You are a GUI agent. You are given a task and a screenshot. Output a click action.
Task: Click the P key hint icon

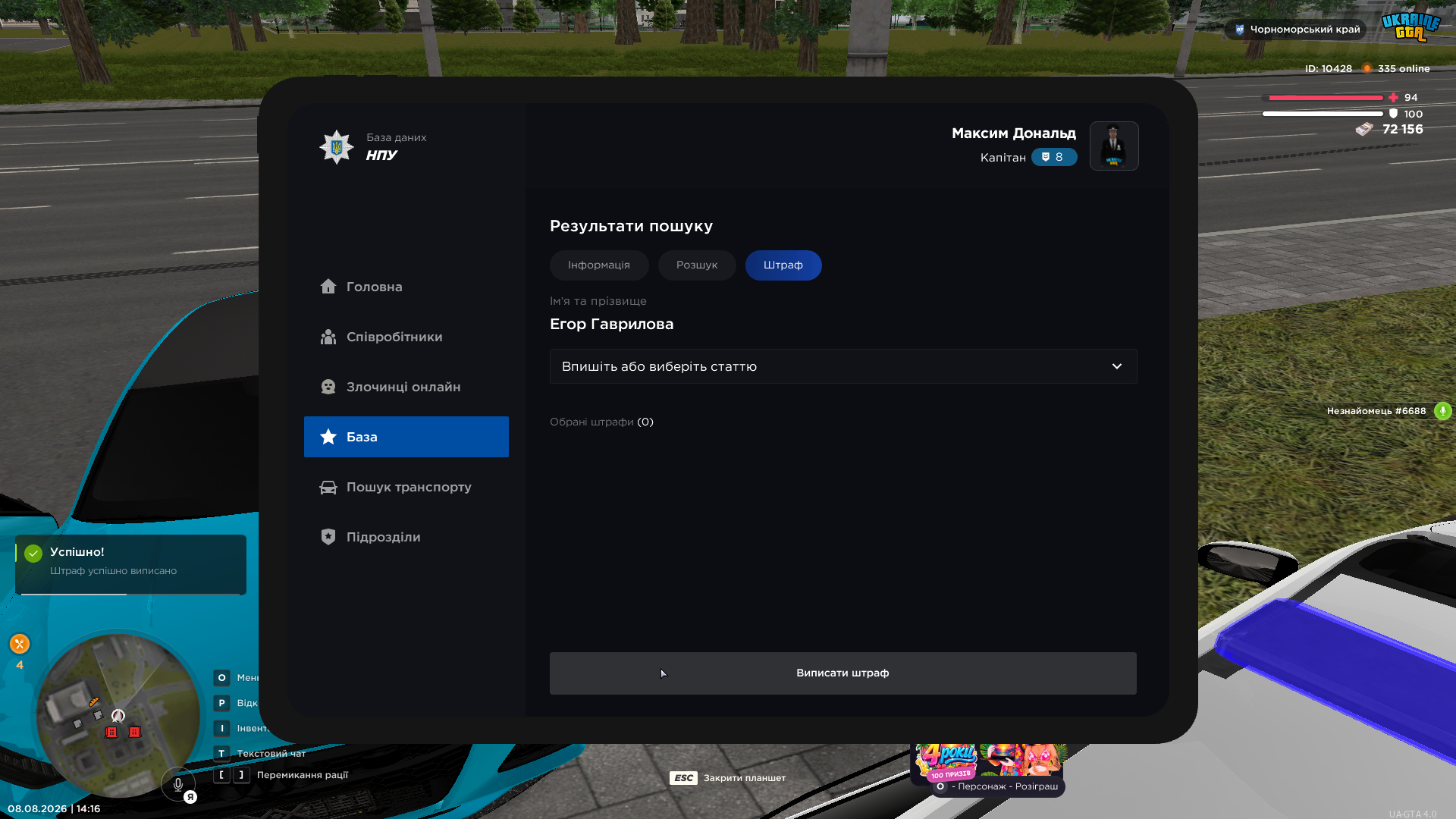(x=221, y=703)
